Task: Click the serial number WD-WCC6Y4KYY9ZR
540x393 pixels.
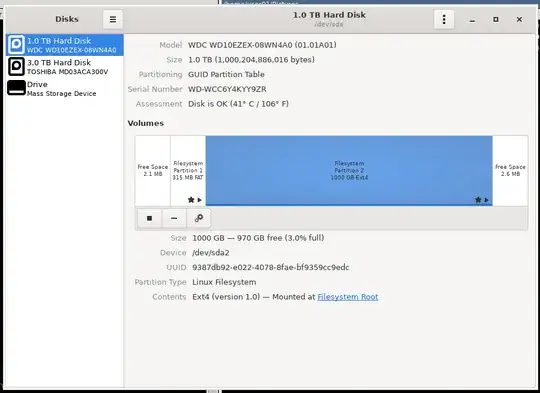Action: 227,89
